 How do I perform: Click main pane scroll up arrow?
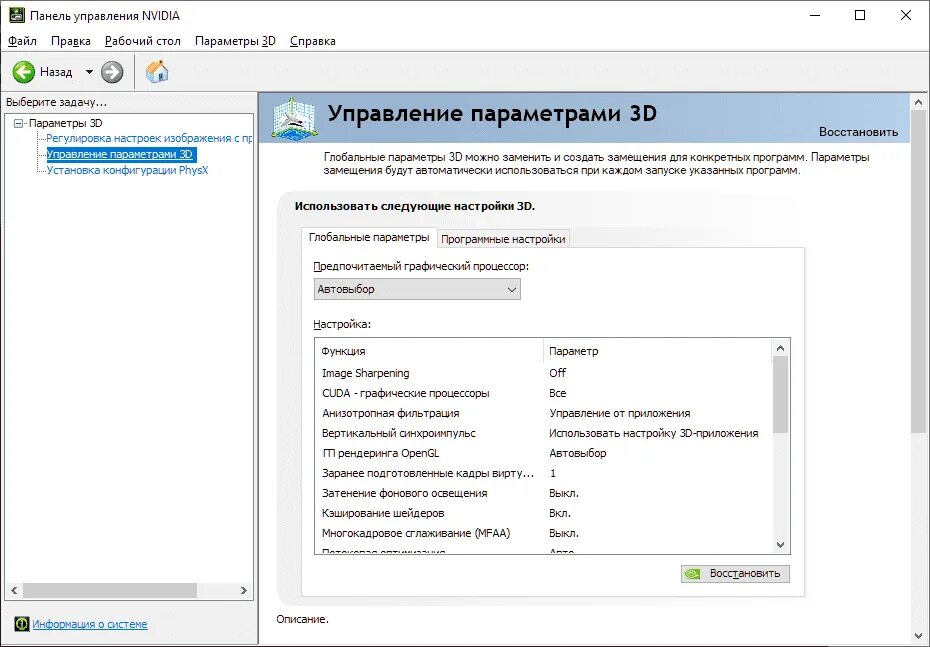919,103
